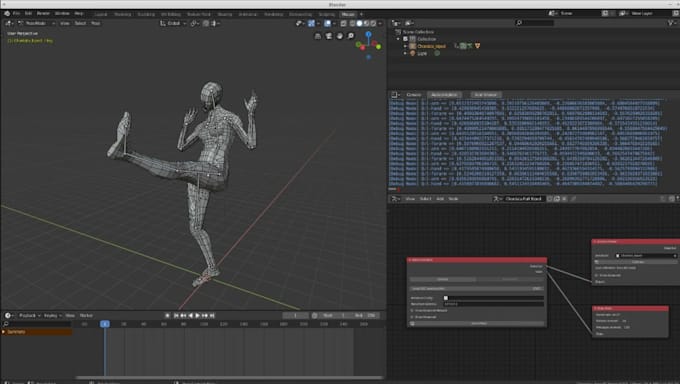Open the outliner editor type selector
Image resolution: width=680 pixels, height=384 pixels.
(396, 23)
